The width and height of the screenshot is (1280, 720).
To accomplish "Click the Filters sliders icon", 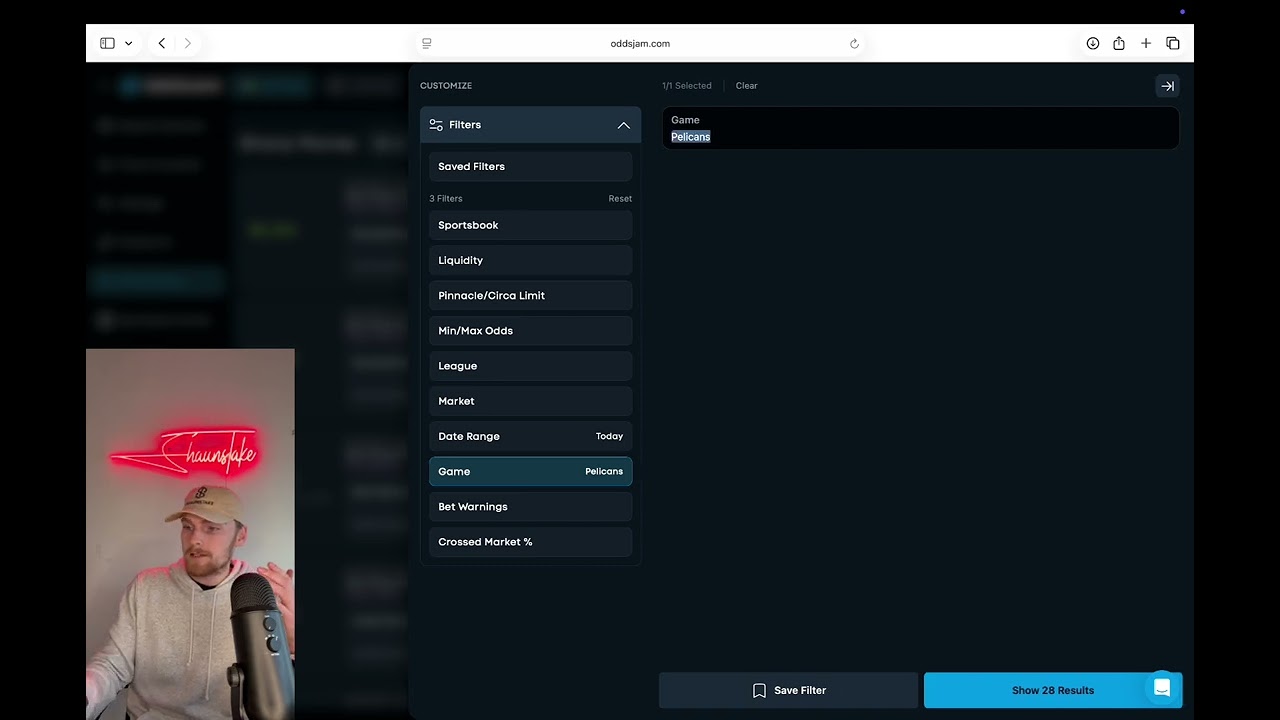I will 436,125.
